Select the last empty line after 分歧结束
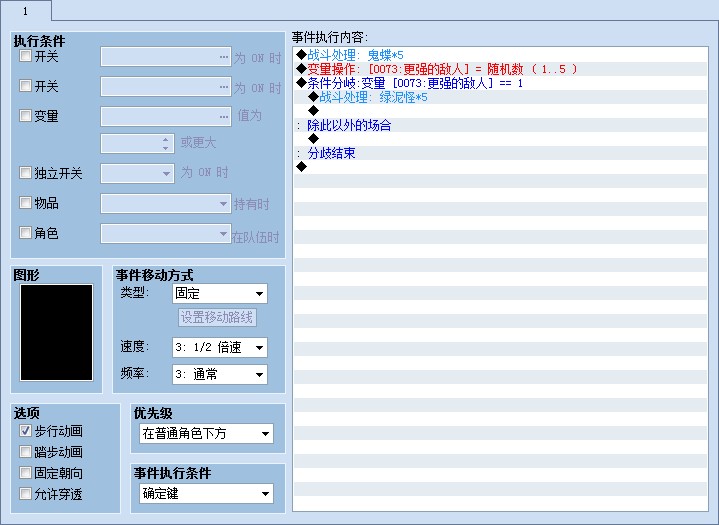Viewport: 719px width, 525px height. (500, 167)
